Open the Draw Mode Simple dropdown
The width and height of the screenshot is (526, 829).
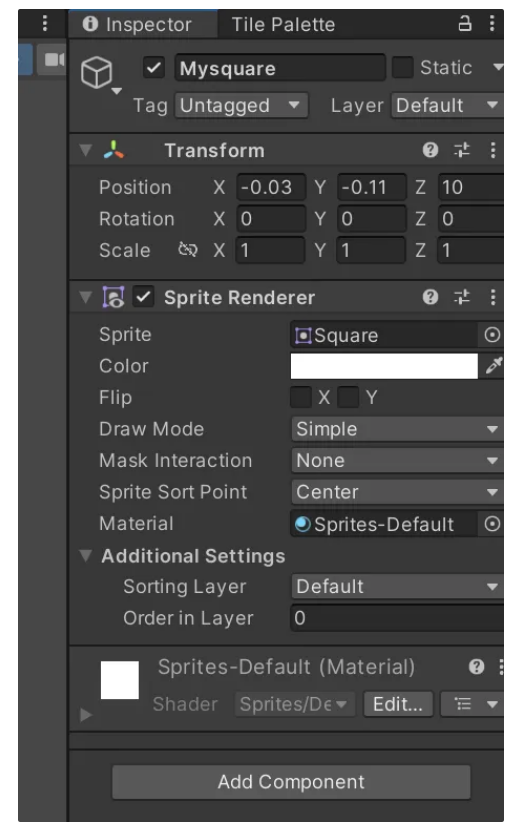point(396,429)
